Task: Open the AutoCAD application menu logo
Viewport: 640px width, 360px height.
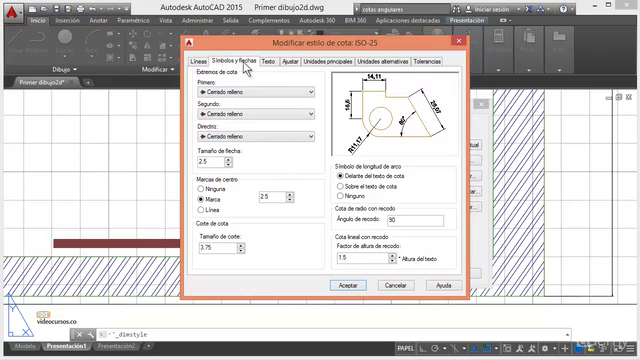Action: point(12,13)
